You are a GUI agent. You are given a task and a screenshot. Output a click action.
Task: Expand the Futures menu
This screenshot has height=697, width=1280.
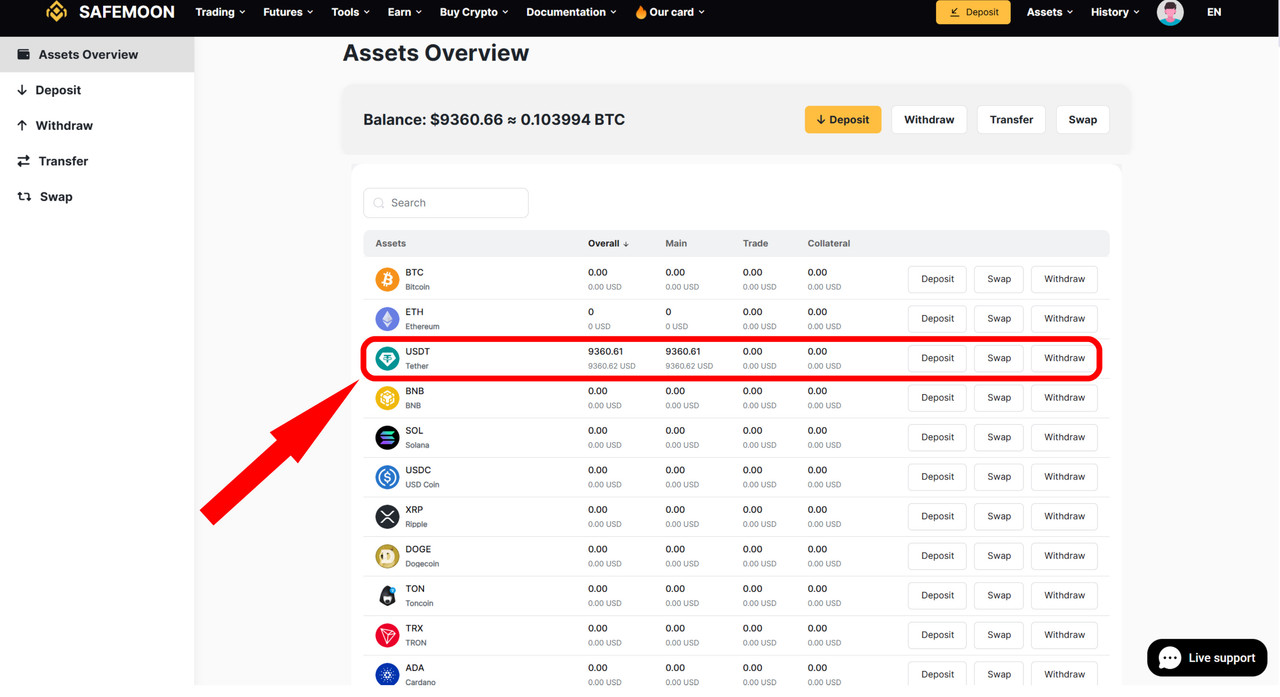[x=288, y=12]
